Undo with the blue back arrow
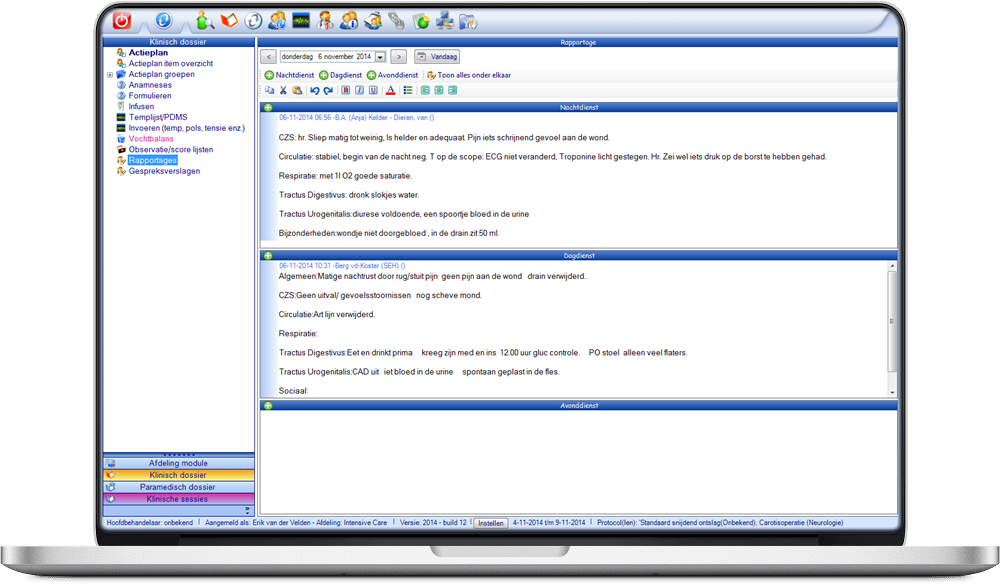Image resolution: width=1000 pixels, height=585 pixels. [314, 91]
